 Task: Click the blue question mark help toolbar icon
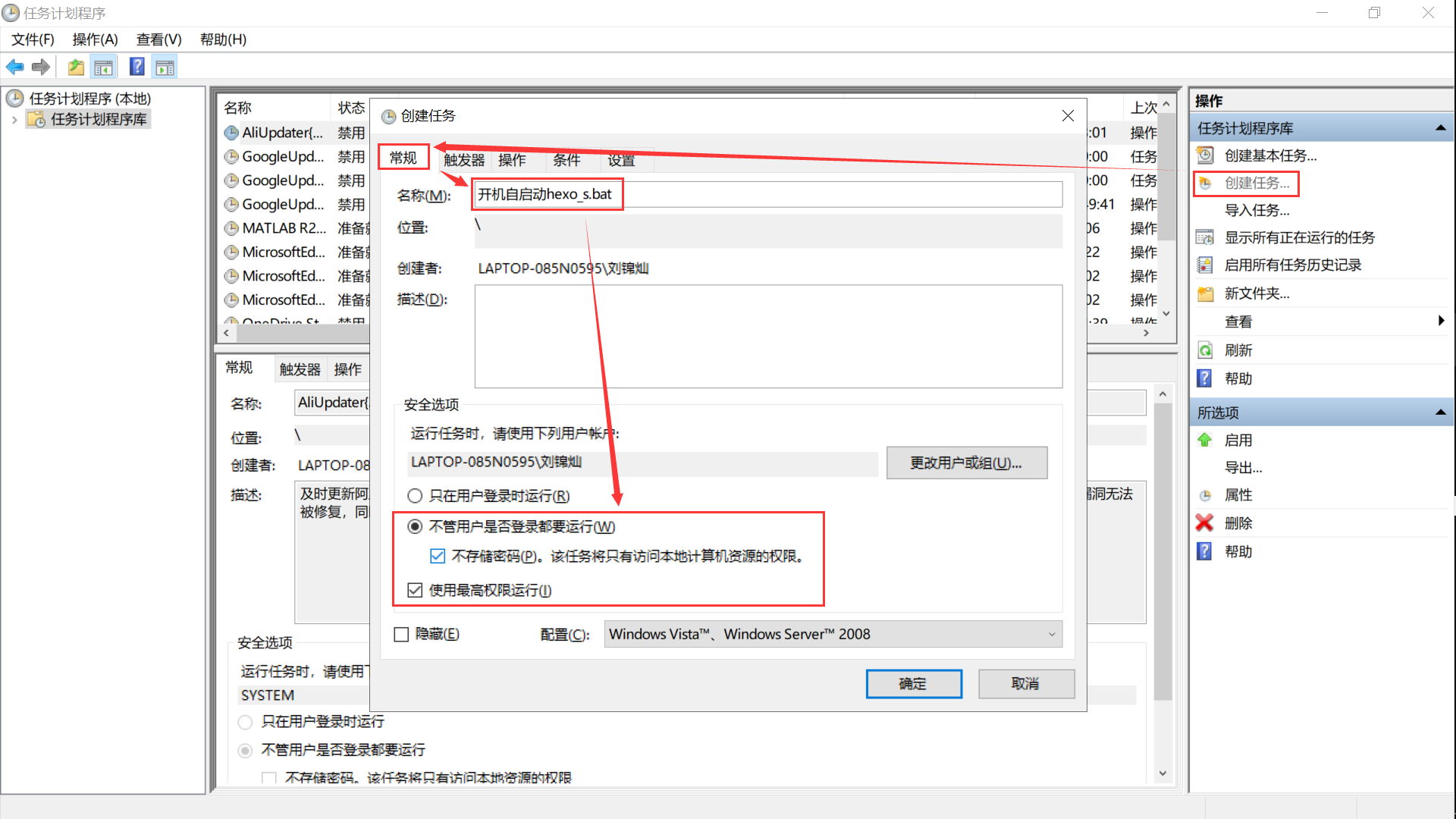pos(137,67)
